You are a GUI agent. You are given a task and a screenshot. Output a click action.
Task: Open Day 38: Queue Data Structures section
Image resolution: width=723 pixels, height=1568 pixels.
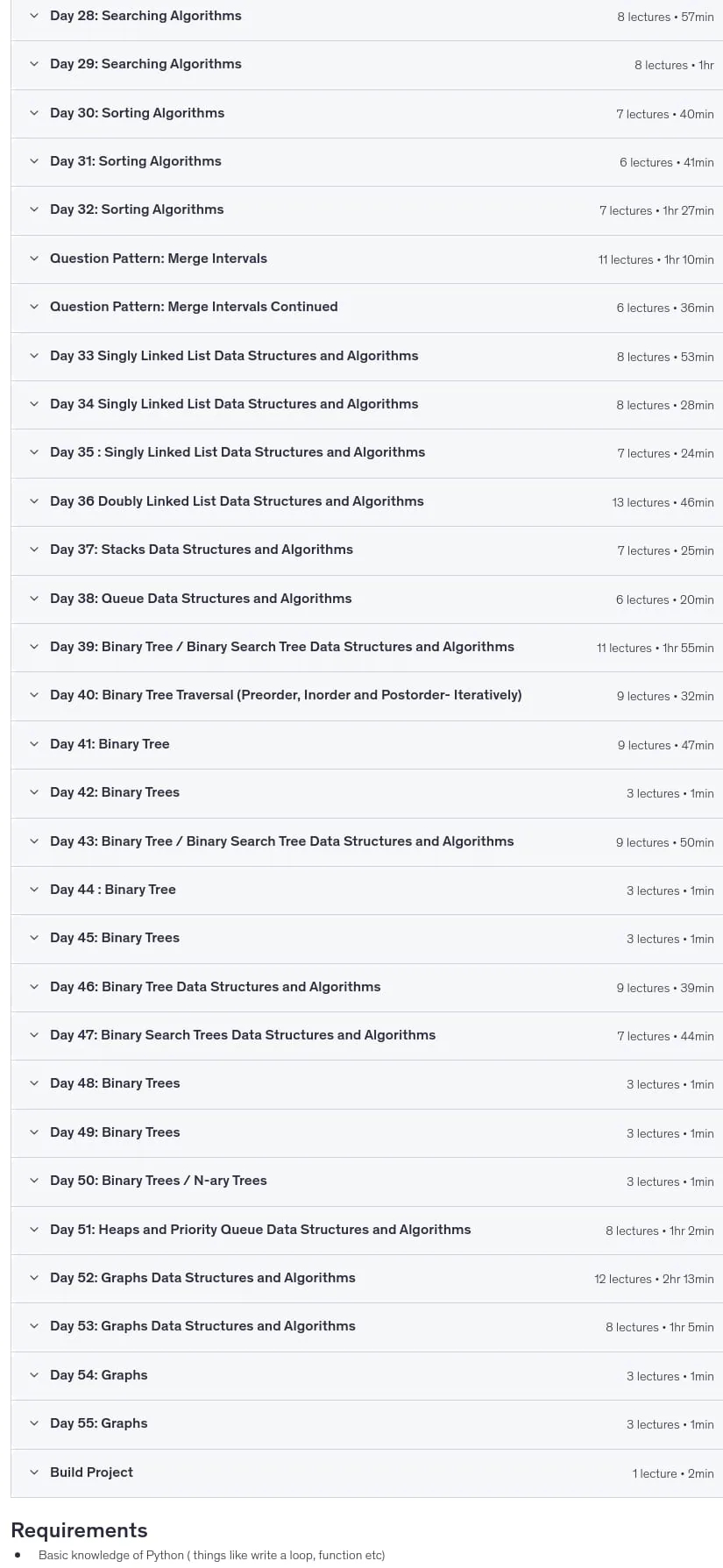(366, 599)
